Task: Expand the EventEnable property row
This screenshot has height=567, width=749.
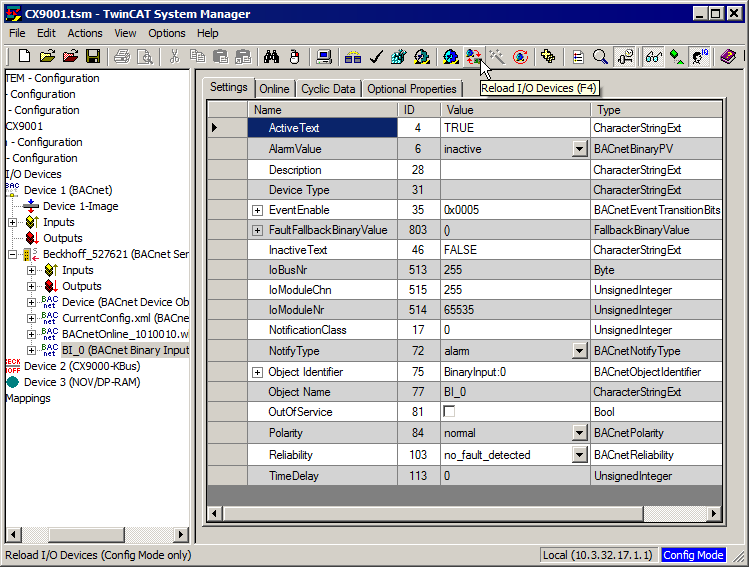Action: (257, 210)
